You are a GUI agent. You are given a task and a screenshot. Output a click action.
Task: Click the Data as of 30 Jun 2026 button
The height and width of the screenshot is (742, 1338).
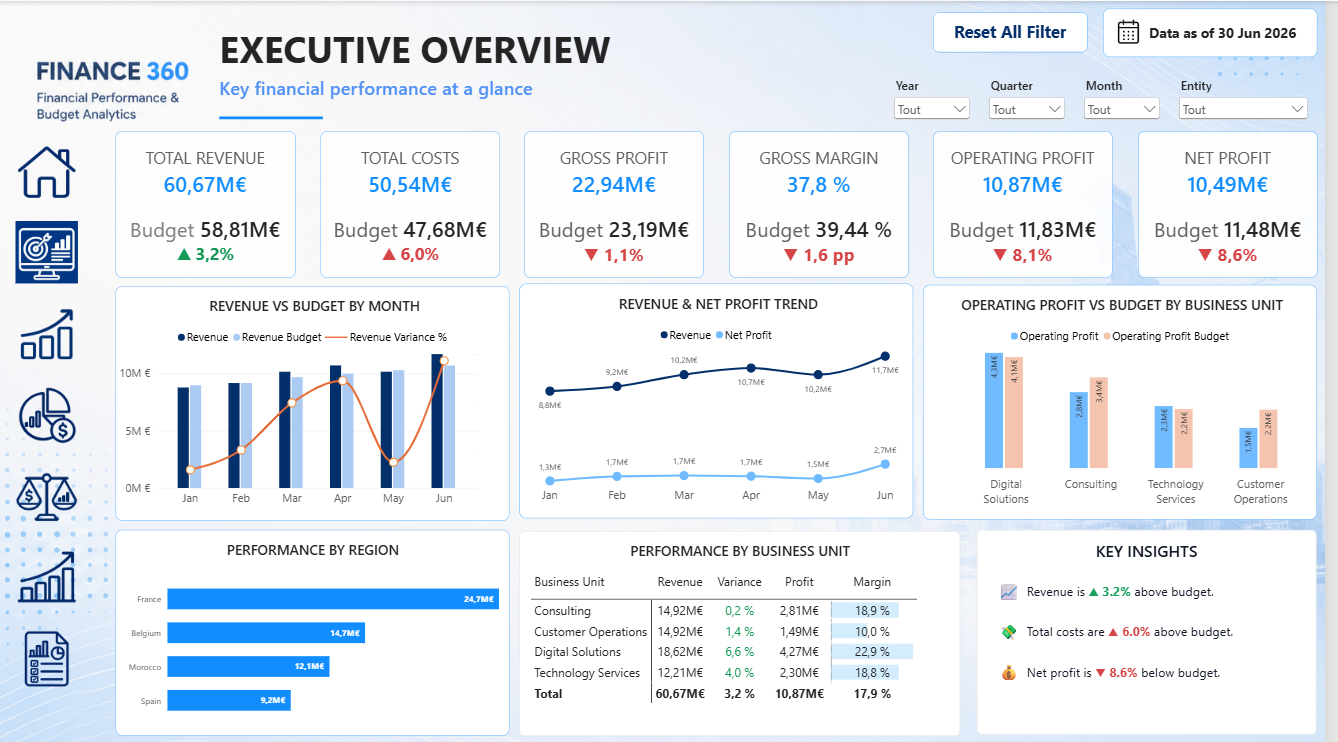point(1210,33)
